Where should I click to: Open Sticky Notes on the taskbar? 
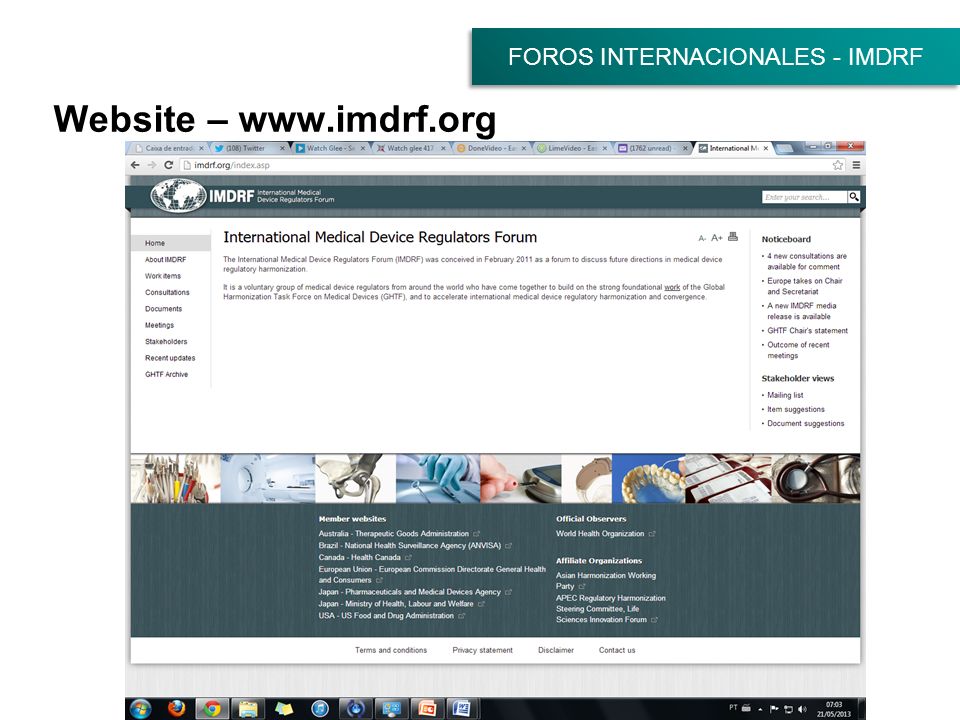point(283,709)
